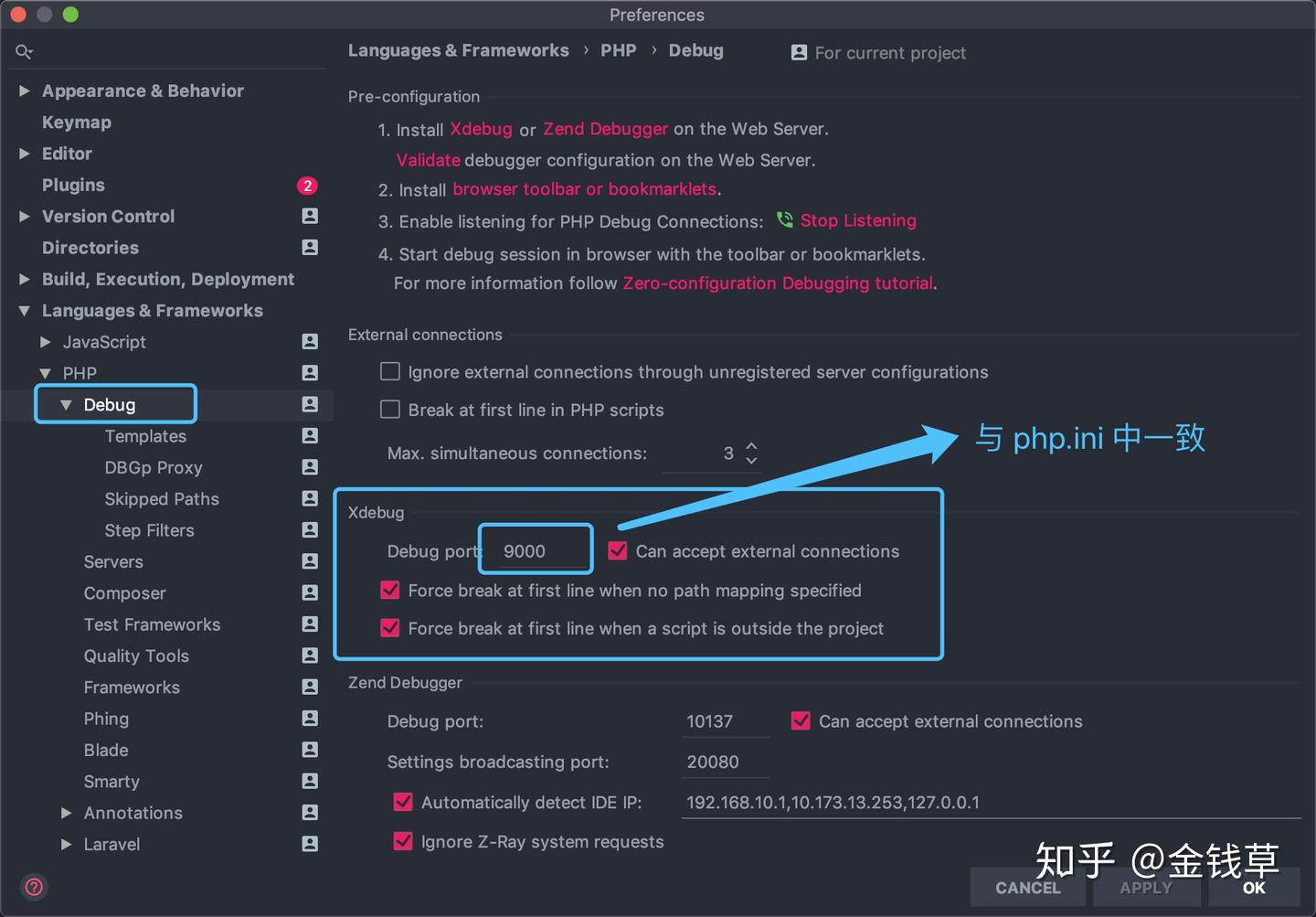The height and width of the screenshot is (917, 1316).
Task: Collapse the PHP tree node
Action: click(x=46, y=373)
